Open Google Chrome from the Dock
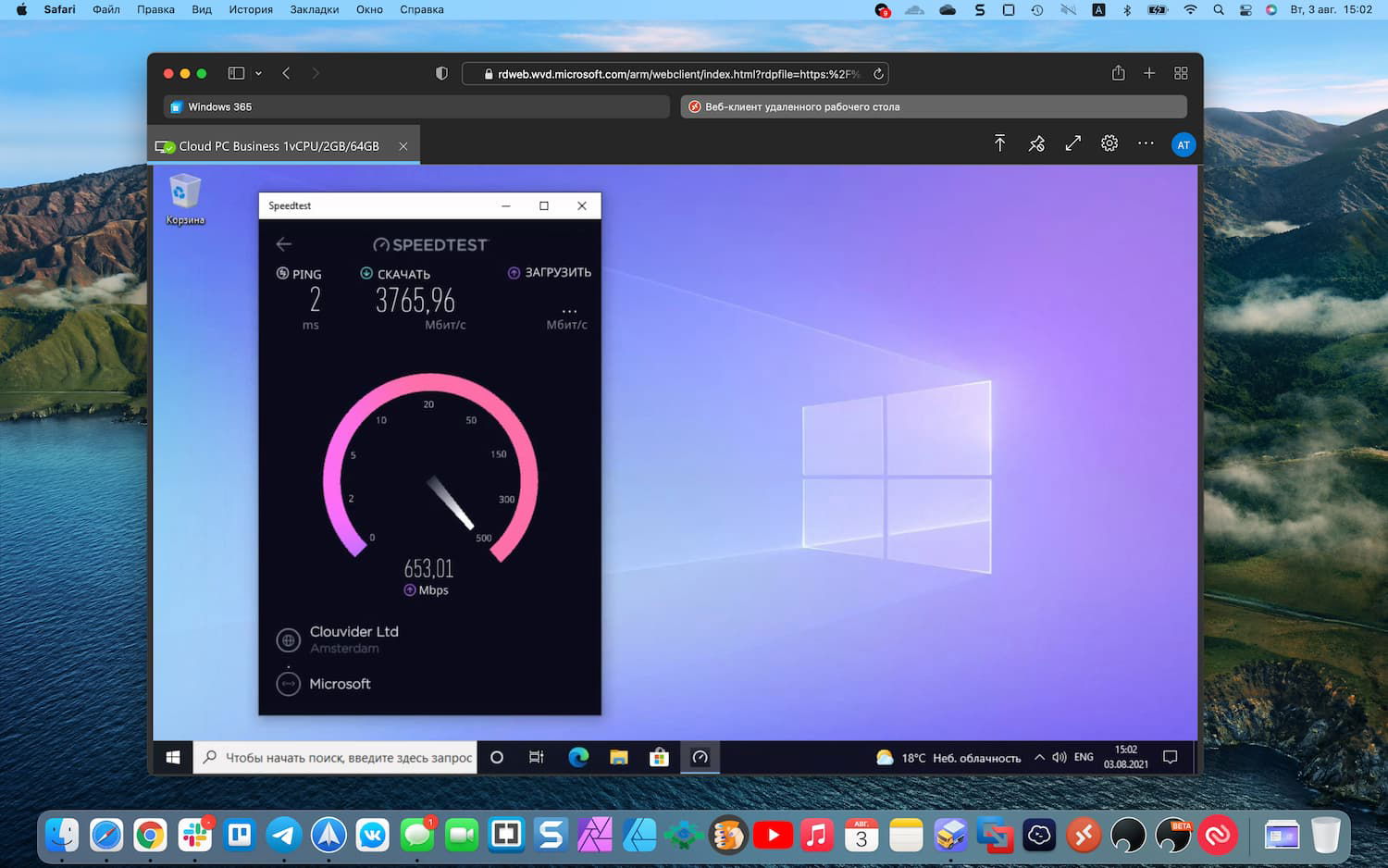The width and height of the screenshot is (1388, 868). (150, 836)
